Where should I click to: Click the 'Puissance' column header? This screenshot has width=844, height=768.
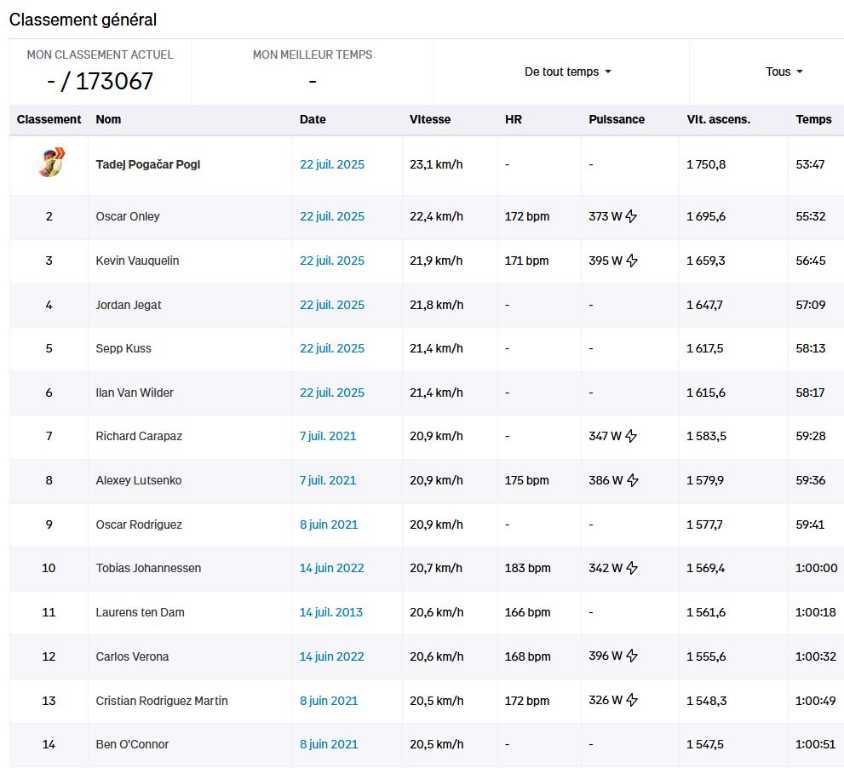616,119
